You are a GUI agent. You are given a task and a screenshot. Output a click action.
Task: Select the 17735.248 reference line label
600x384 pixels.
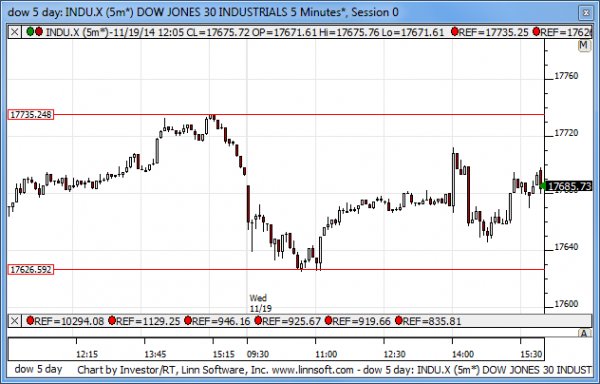click(31, 115)
